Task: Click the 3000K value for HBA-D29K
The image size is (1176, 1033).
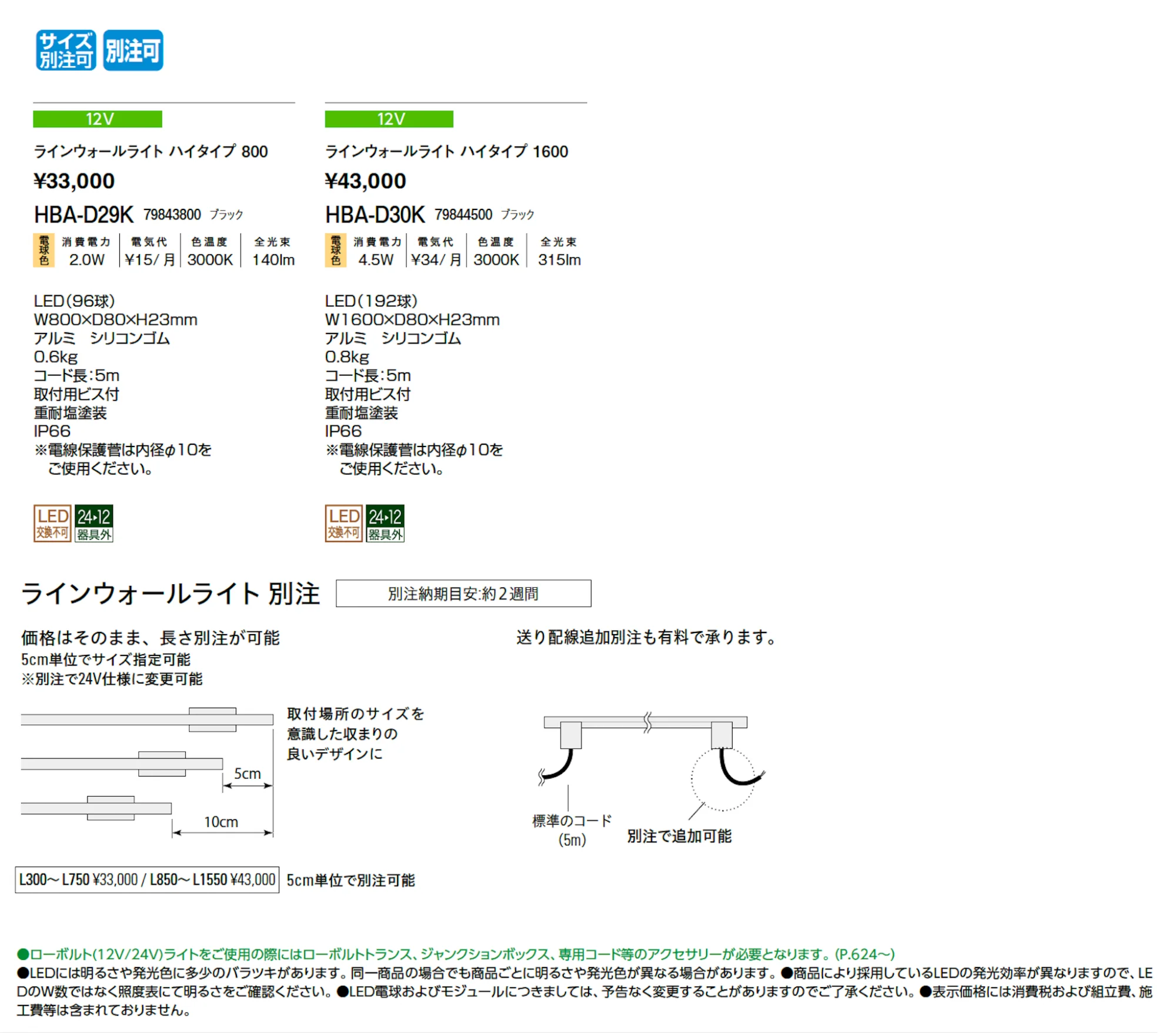Action: coord(210,259)
